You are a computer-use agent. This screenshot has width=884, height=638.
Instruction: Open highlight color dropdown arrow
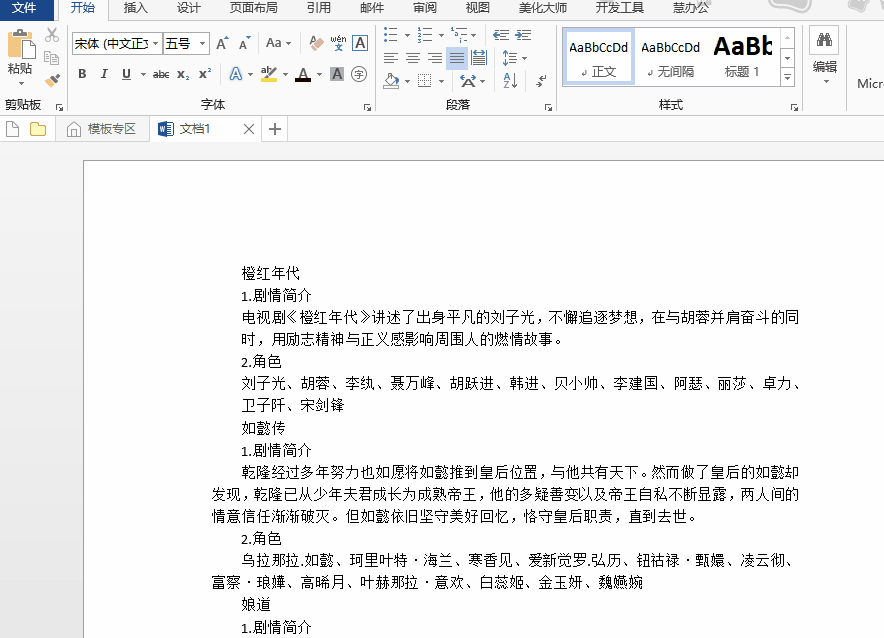tap(285, 74)
